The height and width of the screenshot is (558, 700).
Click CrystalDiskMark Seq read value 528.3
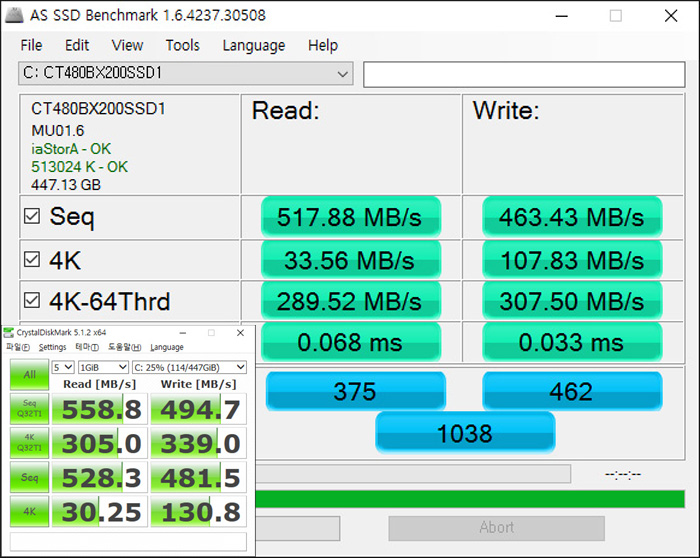pyautogui.click(x=100, y=477)
